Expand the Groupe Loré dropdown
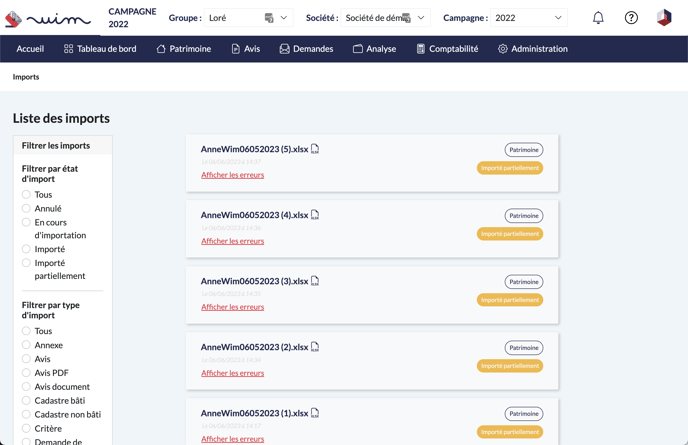 pyautogui.click(x=284, y=18)
